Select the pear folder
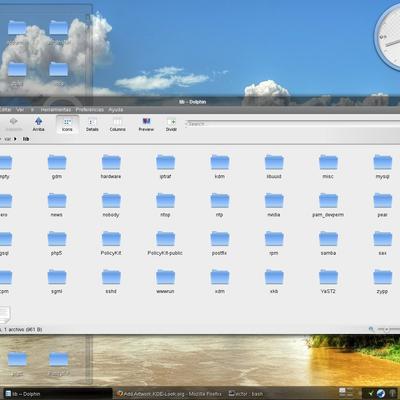The height and width of the screenshot is (400, 400). coord(383,205)
